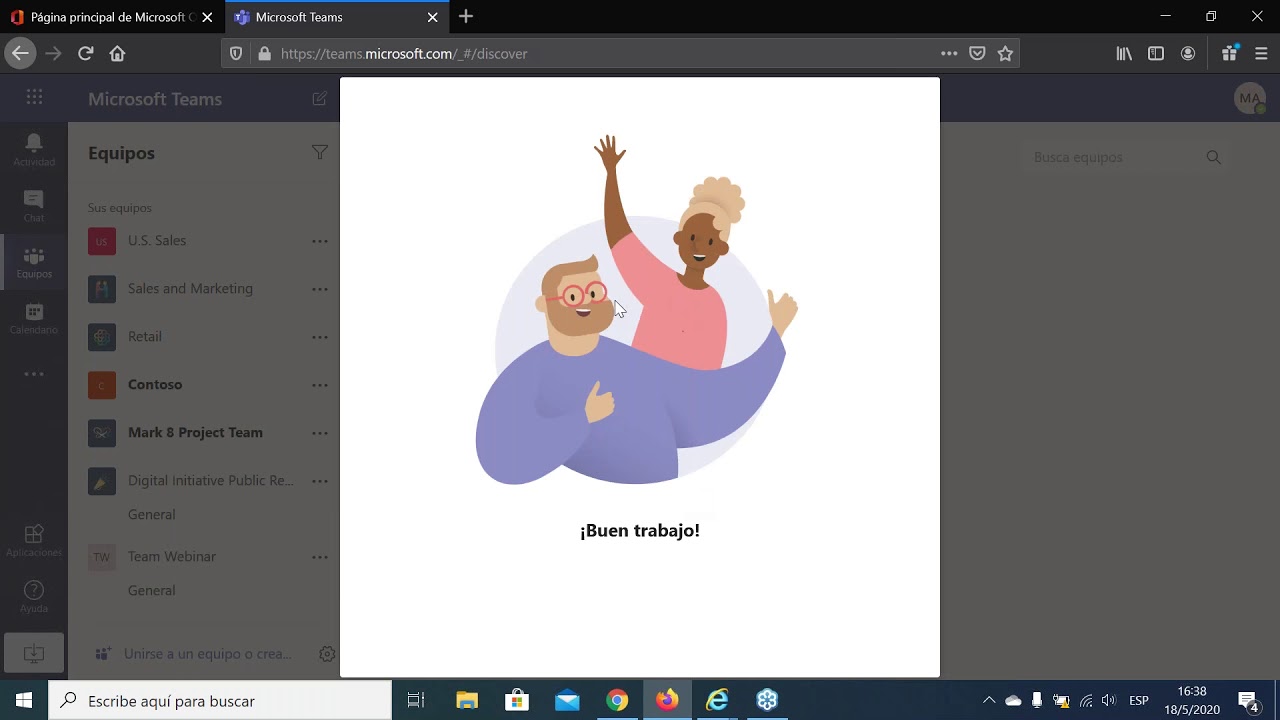Image resolution: width=1280 pixels, height=720 pixels.
Task: Click search magnifier in Busca equipos
Action: pos(1214,157)
